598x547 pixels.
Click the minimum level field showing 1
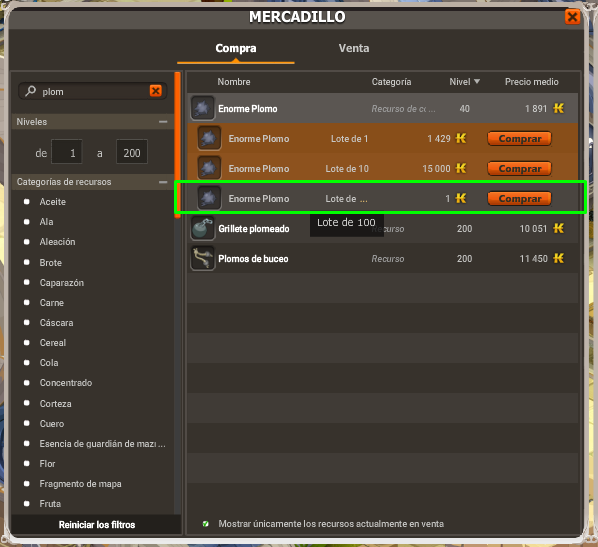point(67,152)
